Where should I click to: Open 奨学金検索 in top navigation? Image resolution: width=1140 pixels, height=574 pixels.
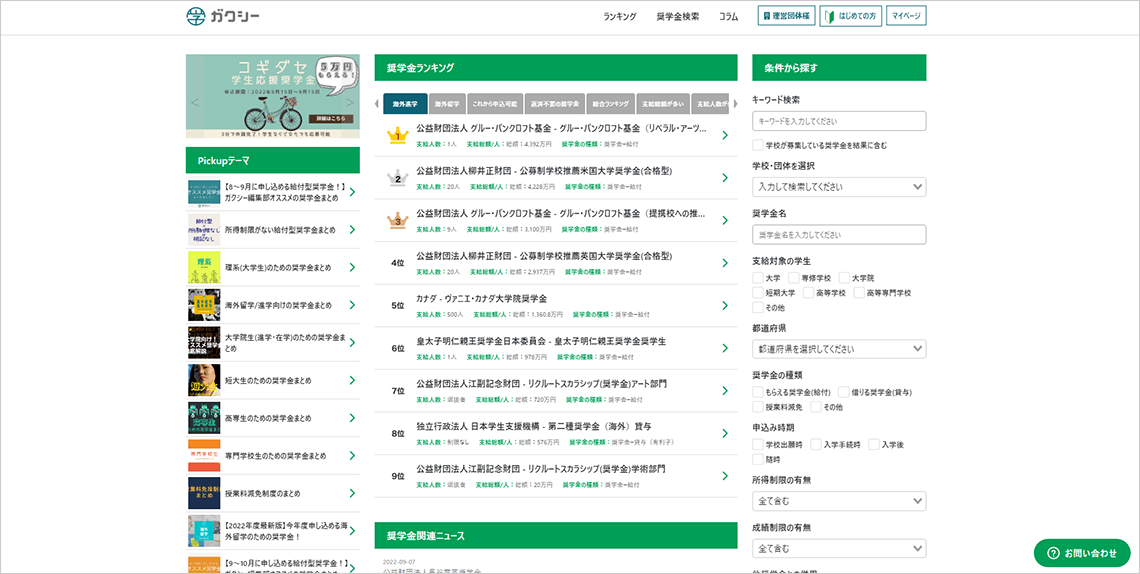pos(678,16)
